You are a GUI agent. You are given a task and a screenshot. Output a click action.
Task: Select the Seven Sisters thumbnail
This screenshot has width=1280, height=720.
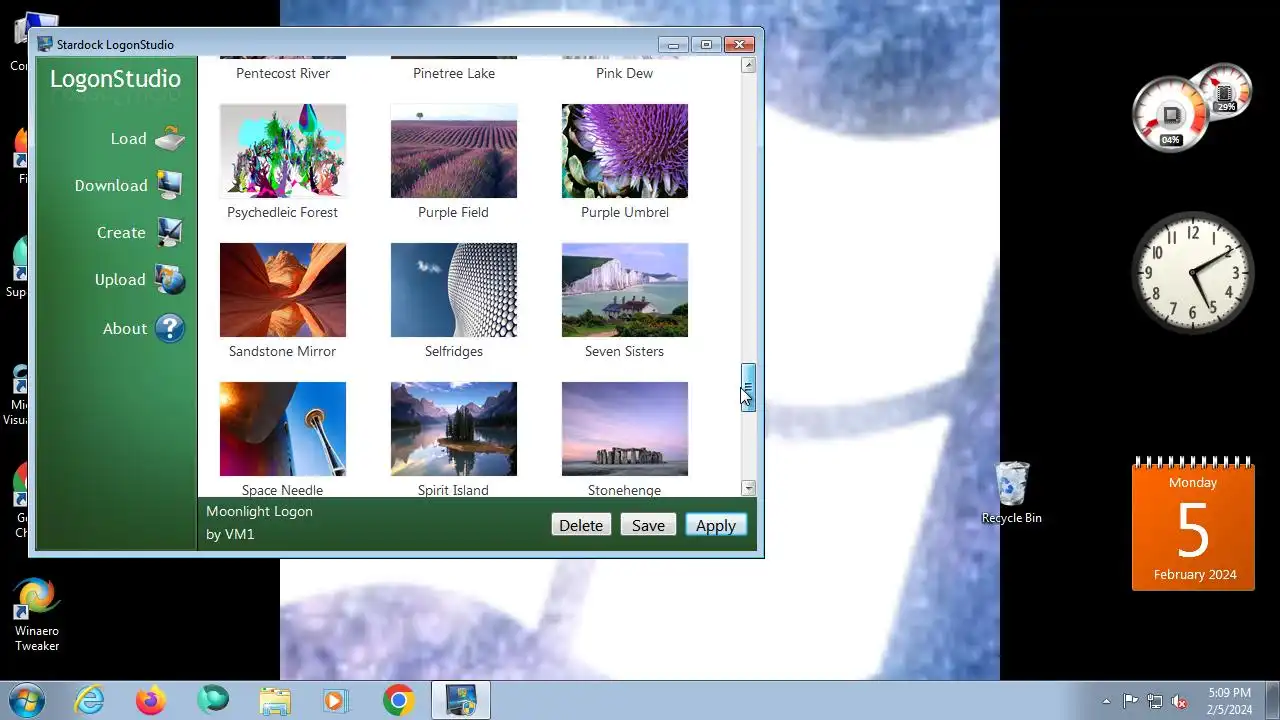pyautogui.click(x=625, y=290)
